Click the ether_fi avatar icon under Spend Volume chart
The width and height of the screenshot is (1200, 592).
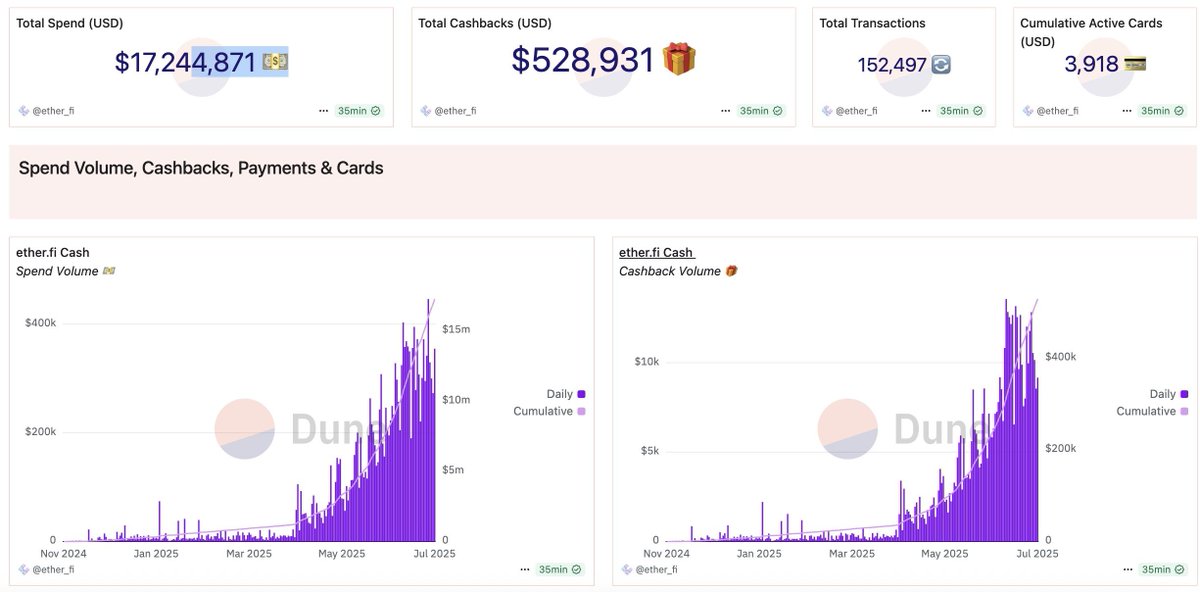[23, 569]
